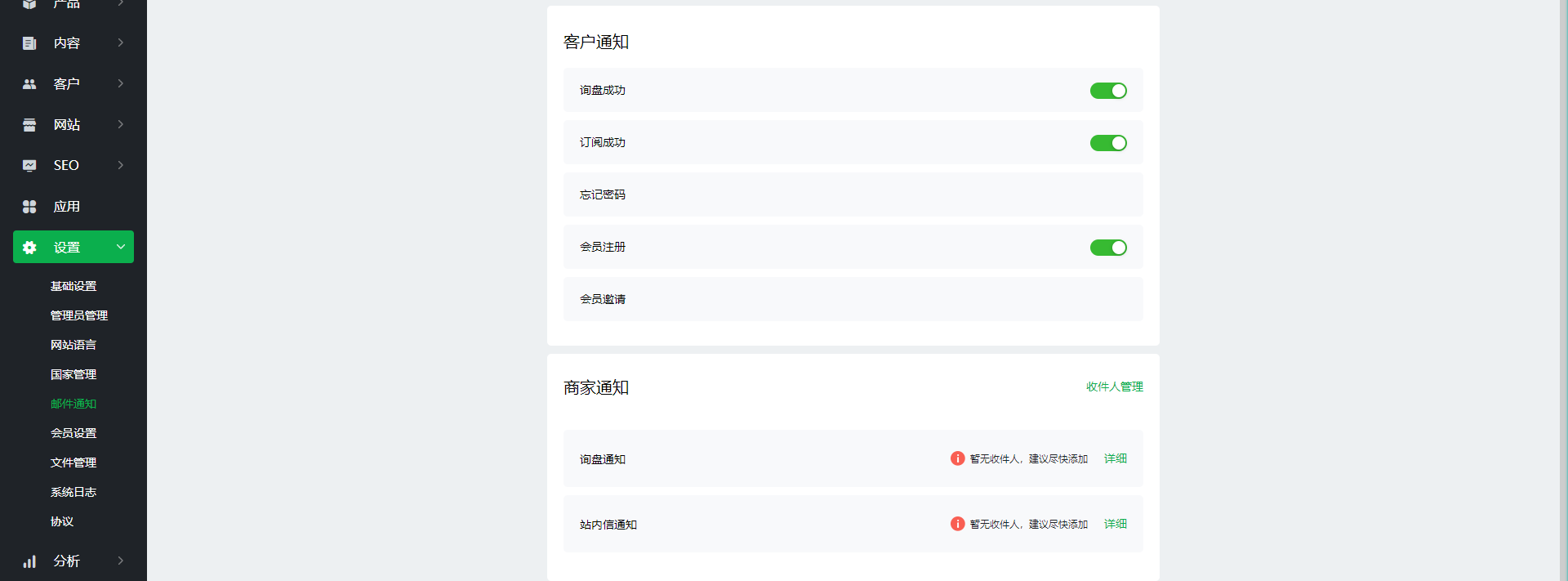Click the 会员邀请 notification row
The height and width of the screenshot is (581, 1568).
(853, 299)
